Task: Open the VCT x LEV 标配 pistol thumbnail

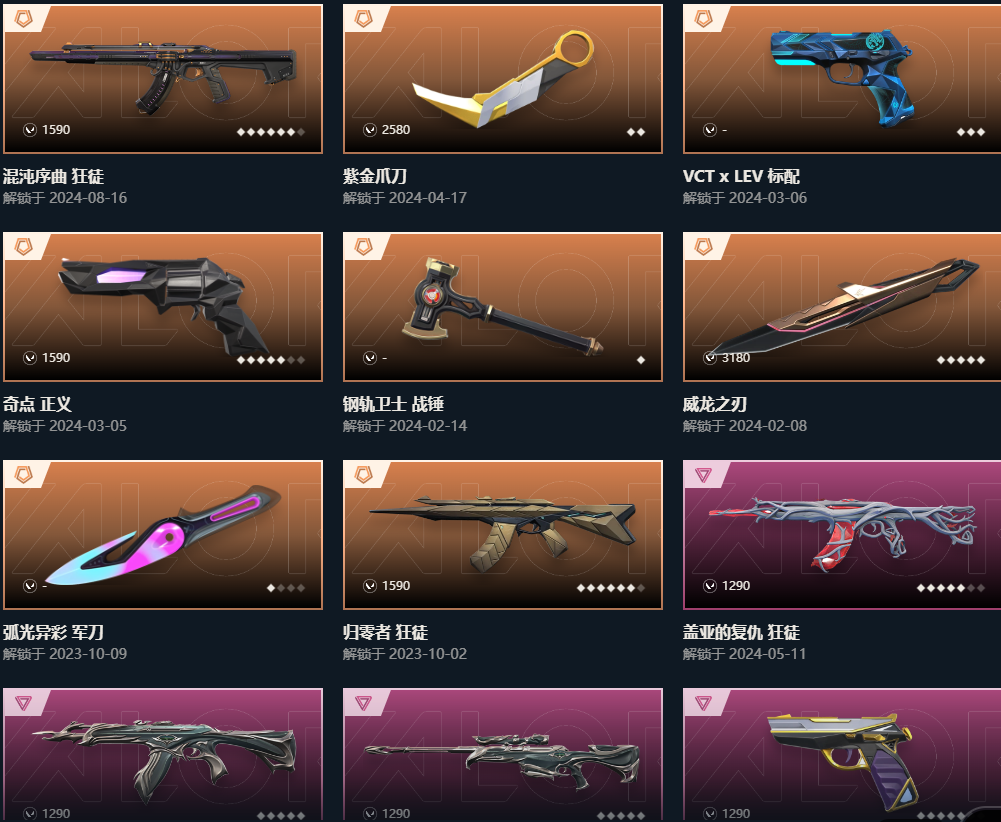Action: pos(841,77)
